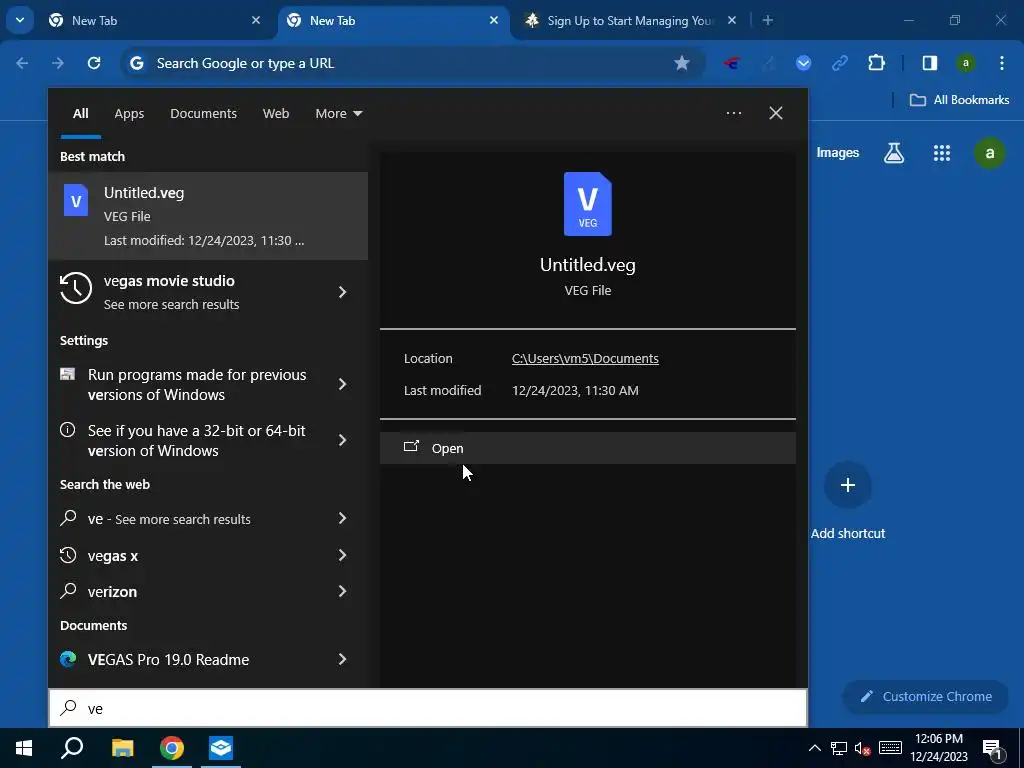Switch to the Apps search filter tab
Image resolution: width=1024 pixels, height=768 pixels.
[129, 113]
